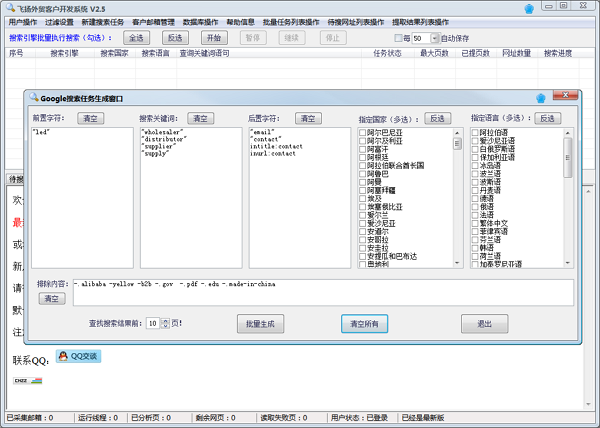Viewport: 600px width, 428px height.
Task: Click the language list scrollbar thumb
Action: (x=568, y=158)
